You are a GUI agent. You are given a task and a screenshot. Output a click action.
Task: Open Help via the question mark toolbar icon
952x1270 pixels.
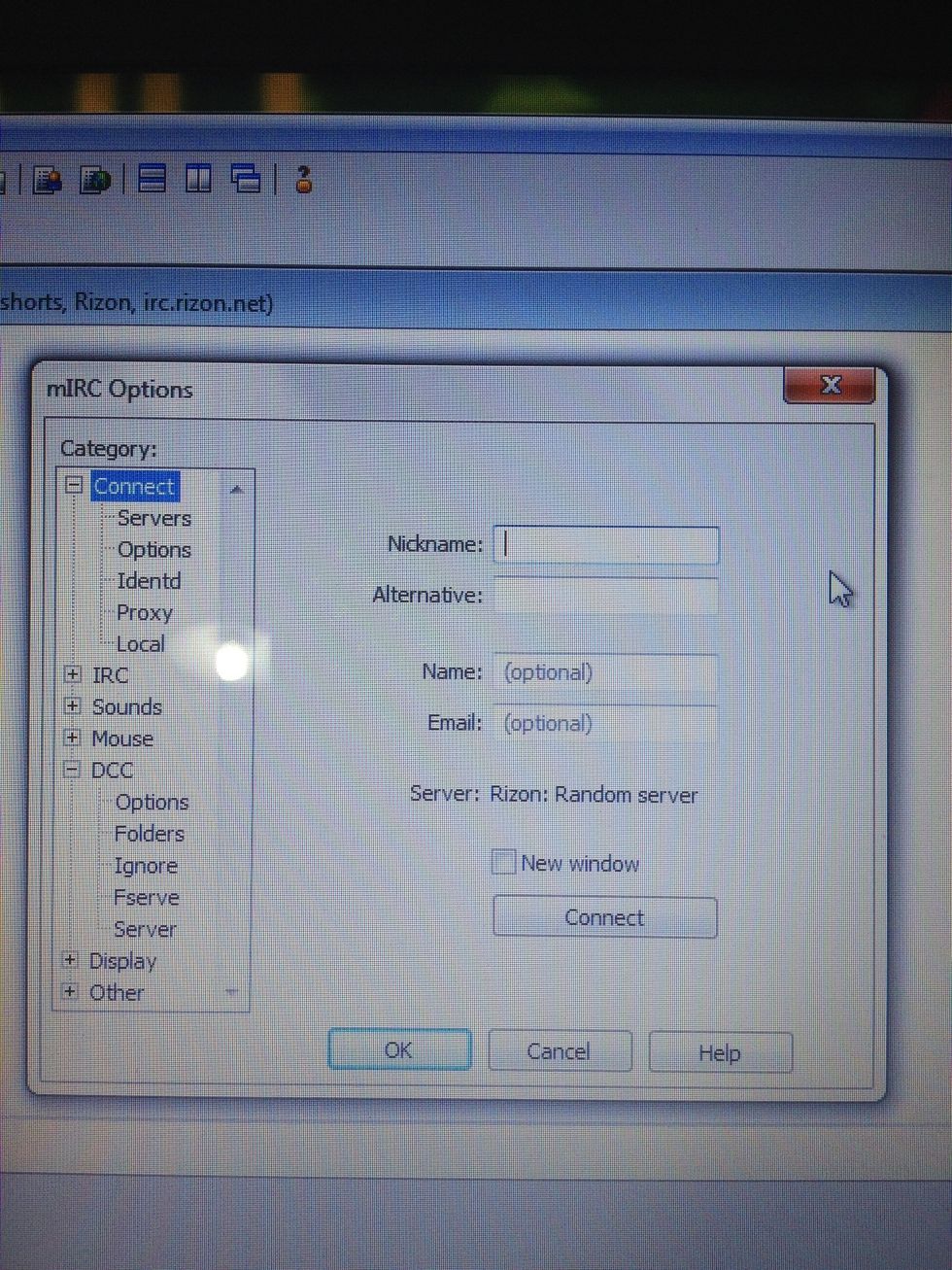[x=301, y=180]
